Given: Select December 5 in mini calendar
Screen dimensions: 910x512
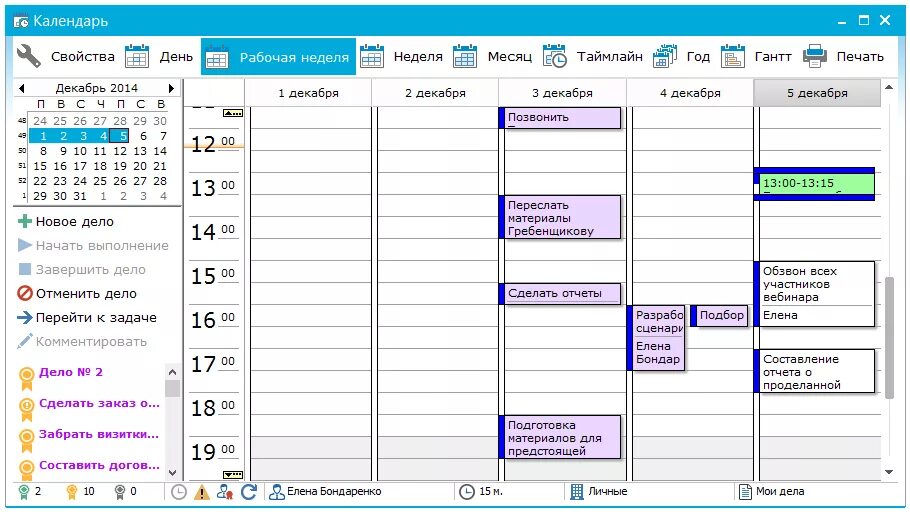Looking at the screenshot, I should click(x=120, y=136).
